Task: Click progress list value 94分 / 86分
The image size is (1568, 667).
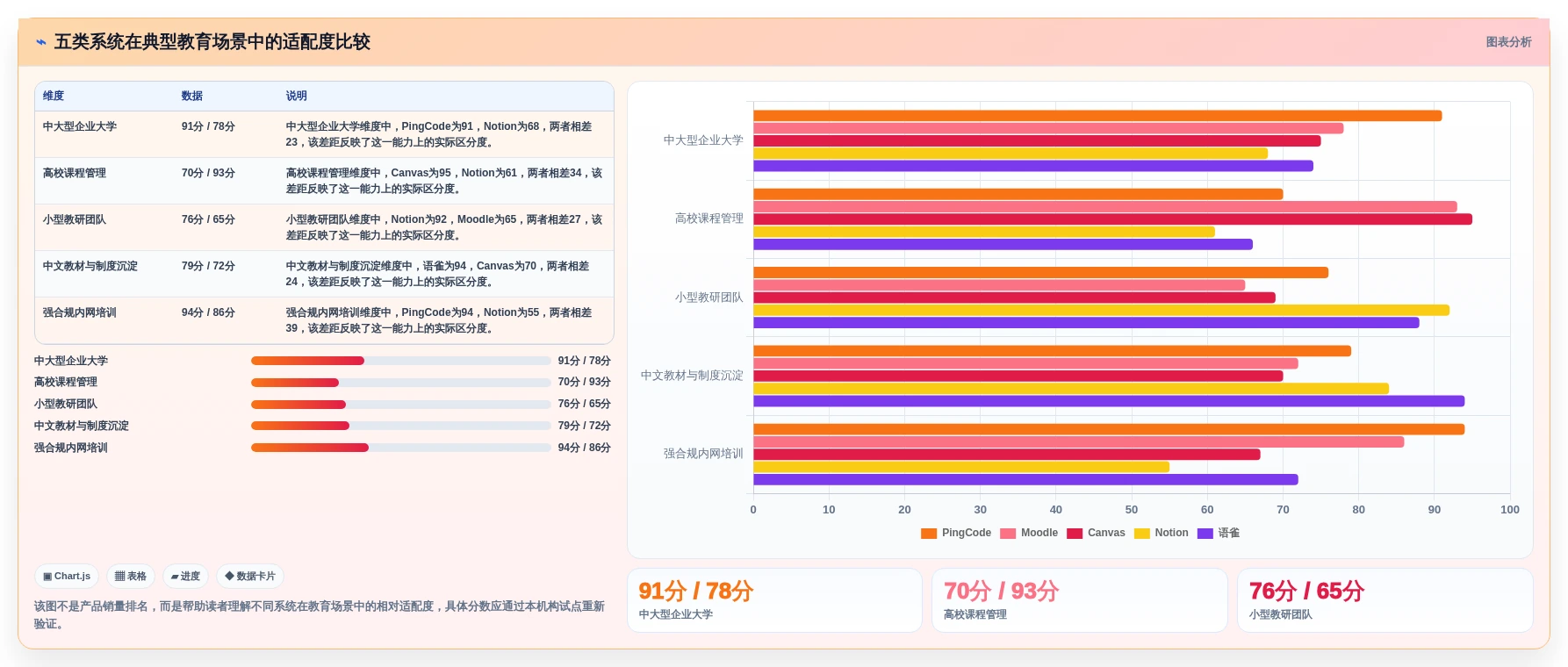Action: 584,448
